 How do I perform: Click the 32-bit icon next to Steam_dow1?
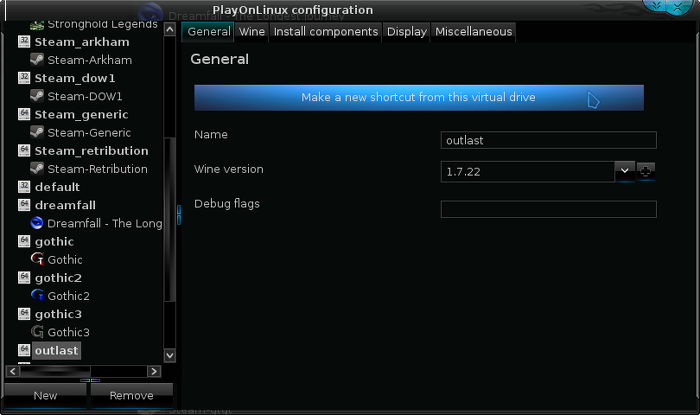[x=24, y=78]
